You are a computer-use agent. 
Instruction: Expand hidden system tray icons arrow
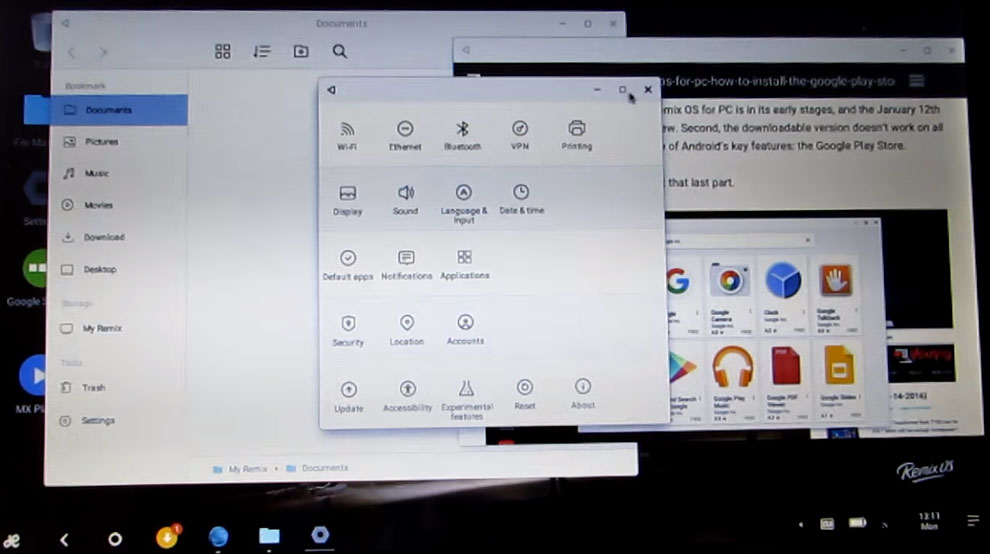coord(801,524)
